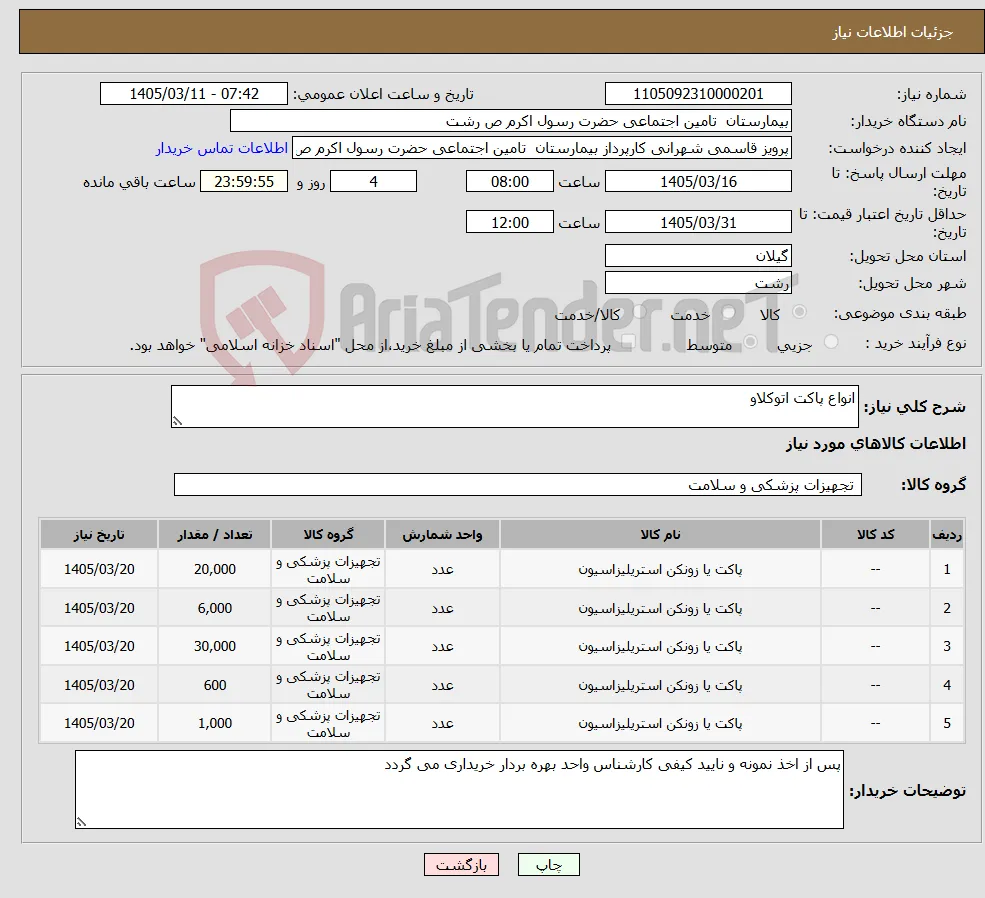
Task: Click quantity 20,000 in row 1
Action: (214, 569)
